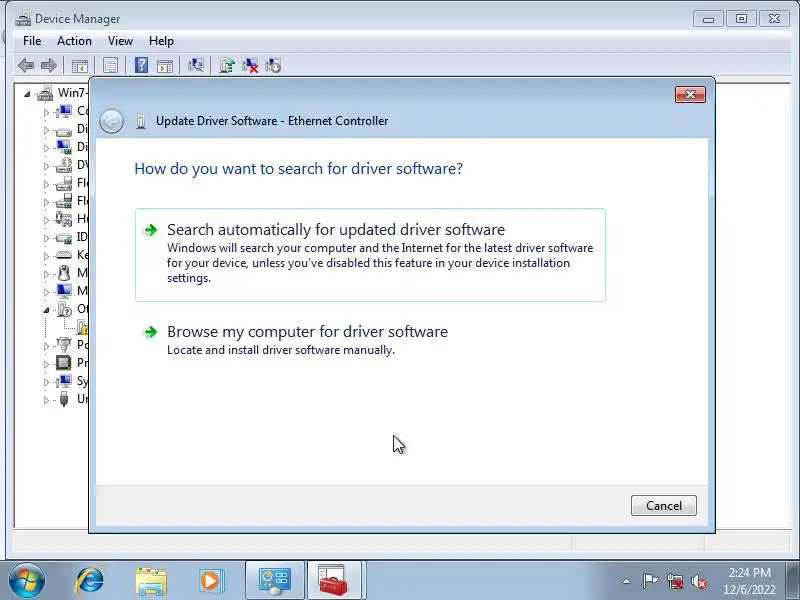Choose Search automatically for updated driver software

click(370, 255)
